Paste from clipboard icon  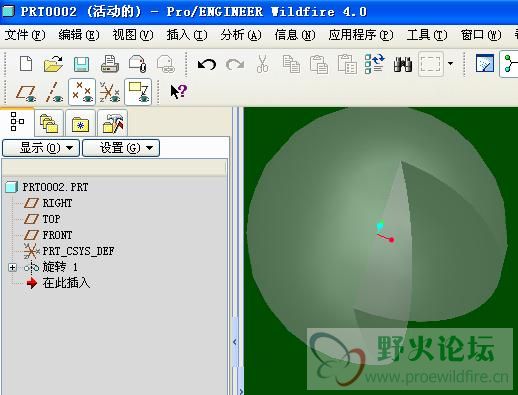[319, 64]
